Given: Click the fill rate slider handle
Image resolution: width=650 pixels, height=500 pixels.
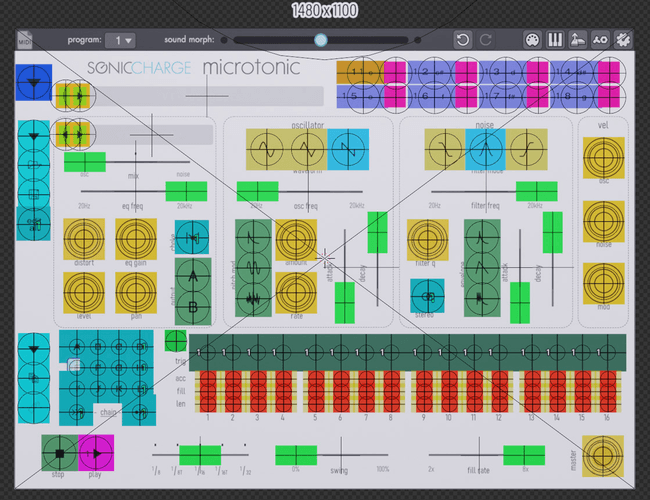Looking at the screenshot, I should (x=524, y=455).
